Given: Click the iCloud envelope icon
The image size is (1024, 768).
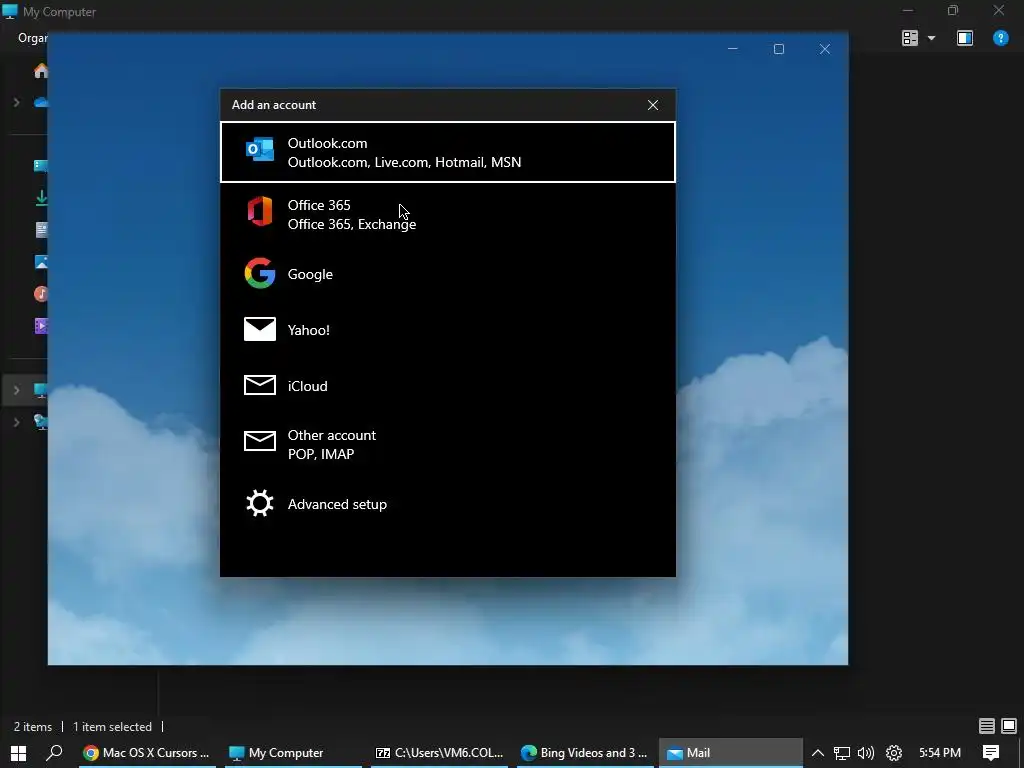Looking at the screenshot, I should pyautogui.click(x=259, y=385).
